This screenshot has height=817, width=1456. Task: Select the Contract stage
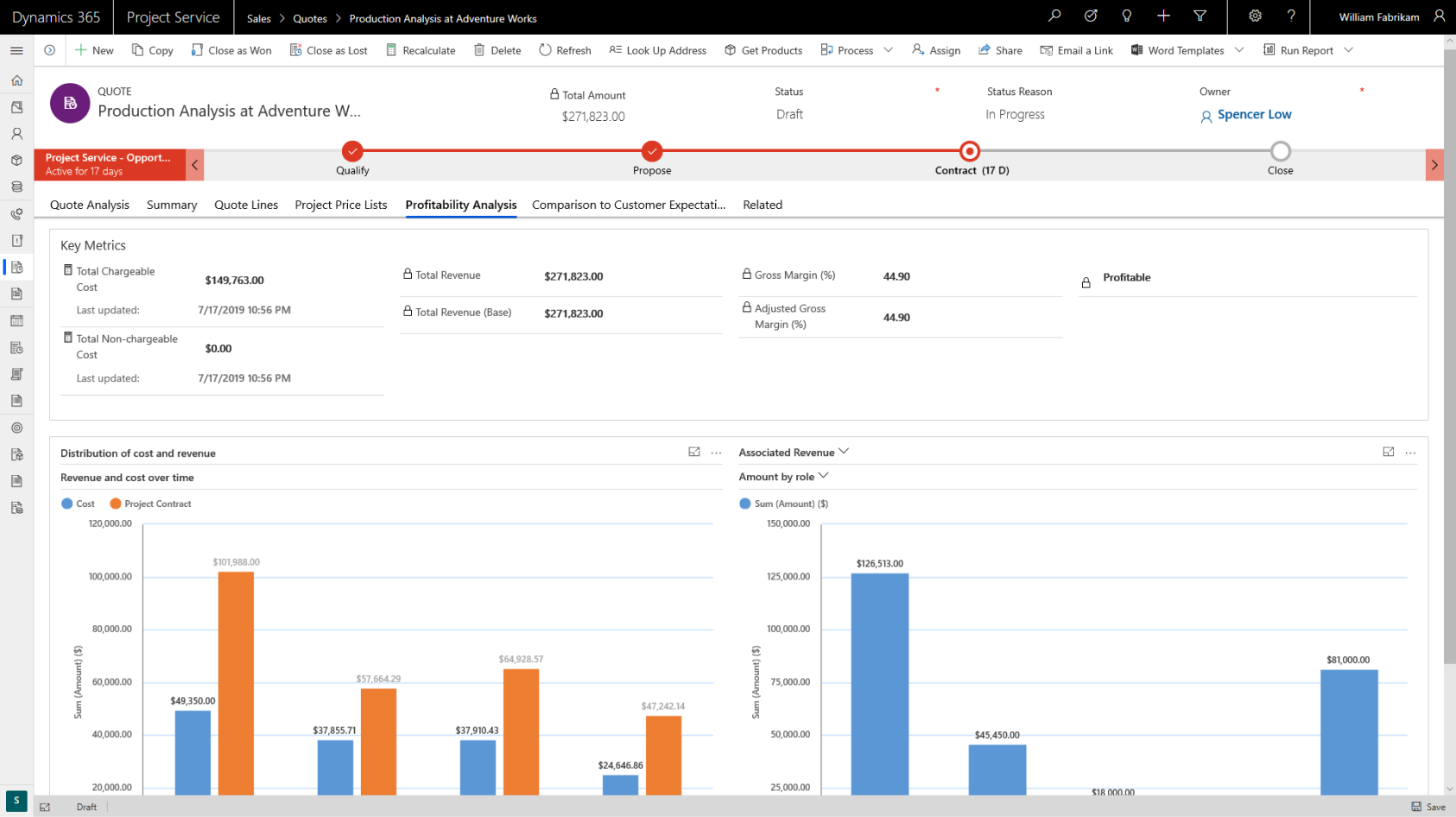970,151
